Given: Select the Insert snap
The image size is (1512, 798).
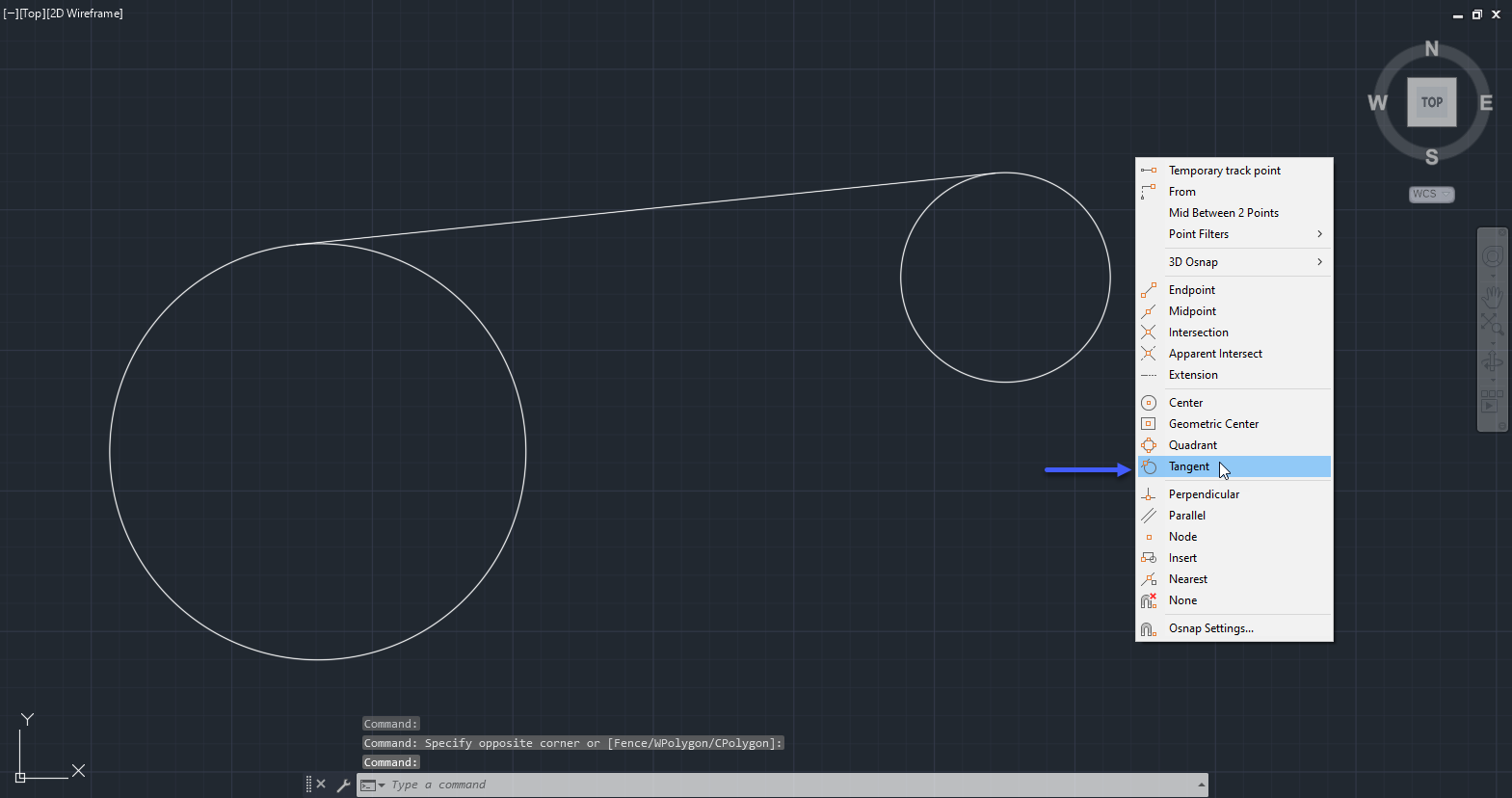Looking at the screenshot, I should [1234, 558].
